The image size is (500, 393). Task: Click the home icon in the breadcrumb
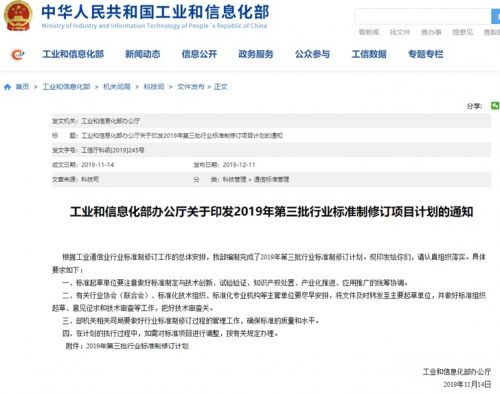(7, 87)
